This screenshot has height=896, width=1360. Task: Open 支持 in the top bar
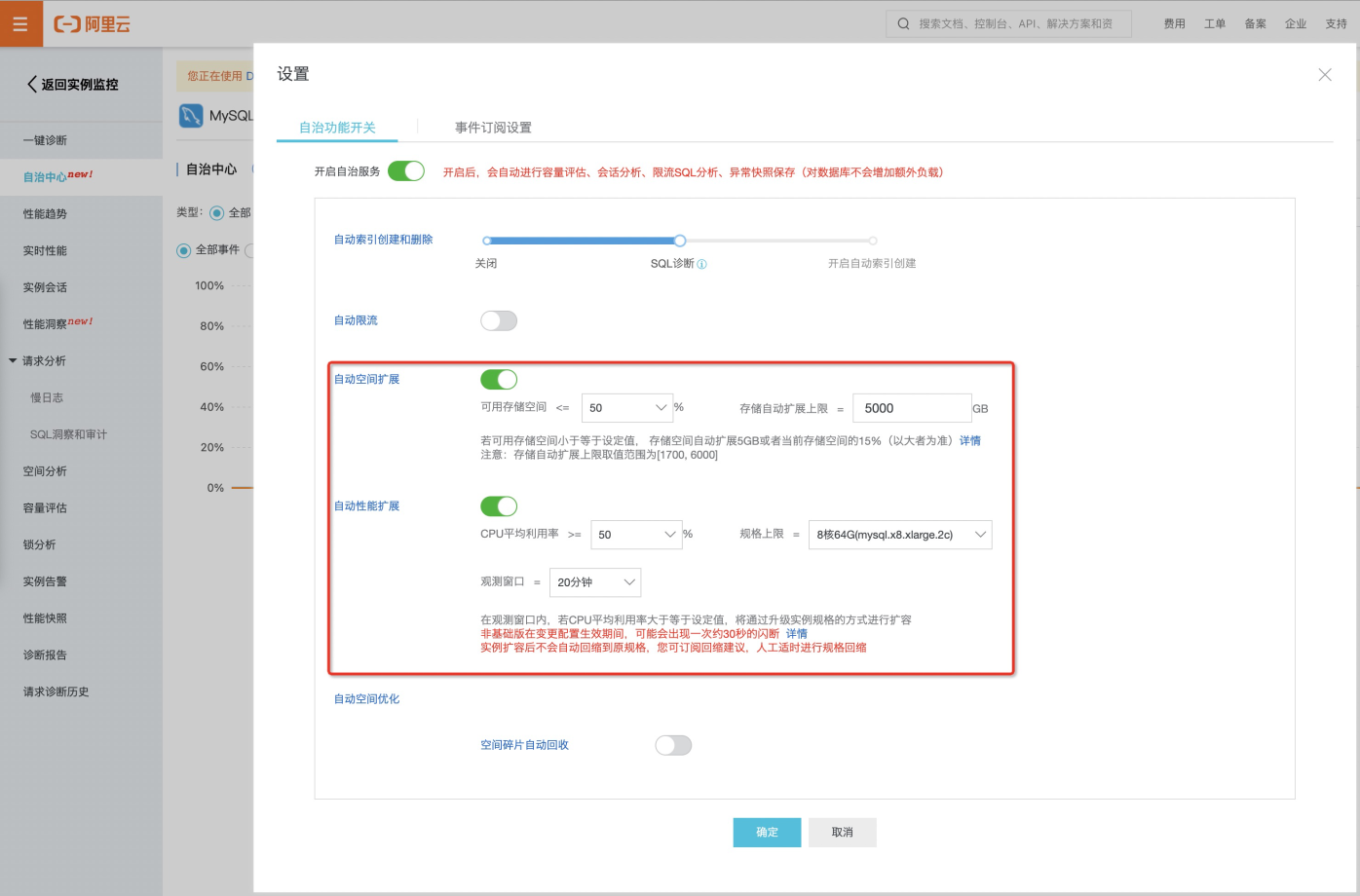[1337, 23]
